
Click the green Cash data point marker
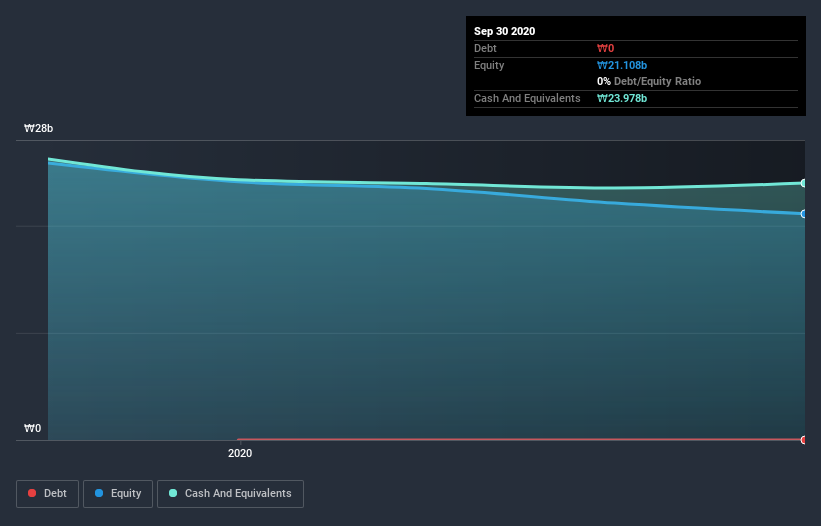tap(804, 183)
